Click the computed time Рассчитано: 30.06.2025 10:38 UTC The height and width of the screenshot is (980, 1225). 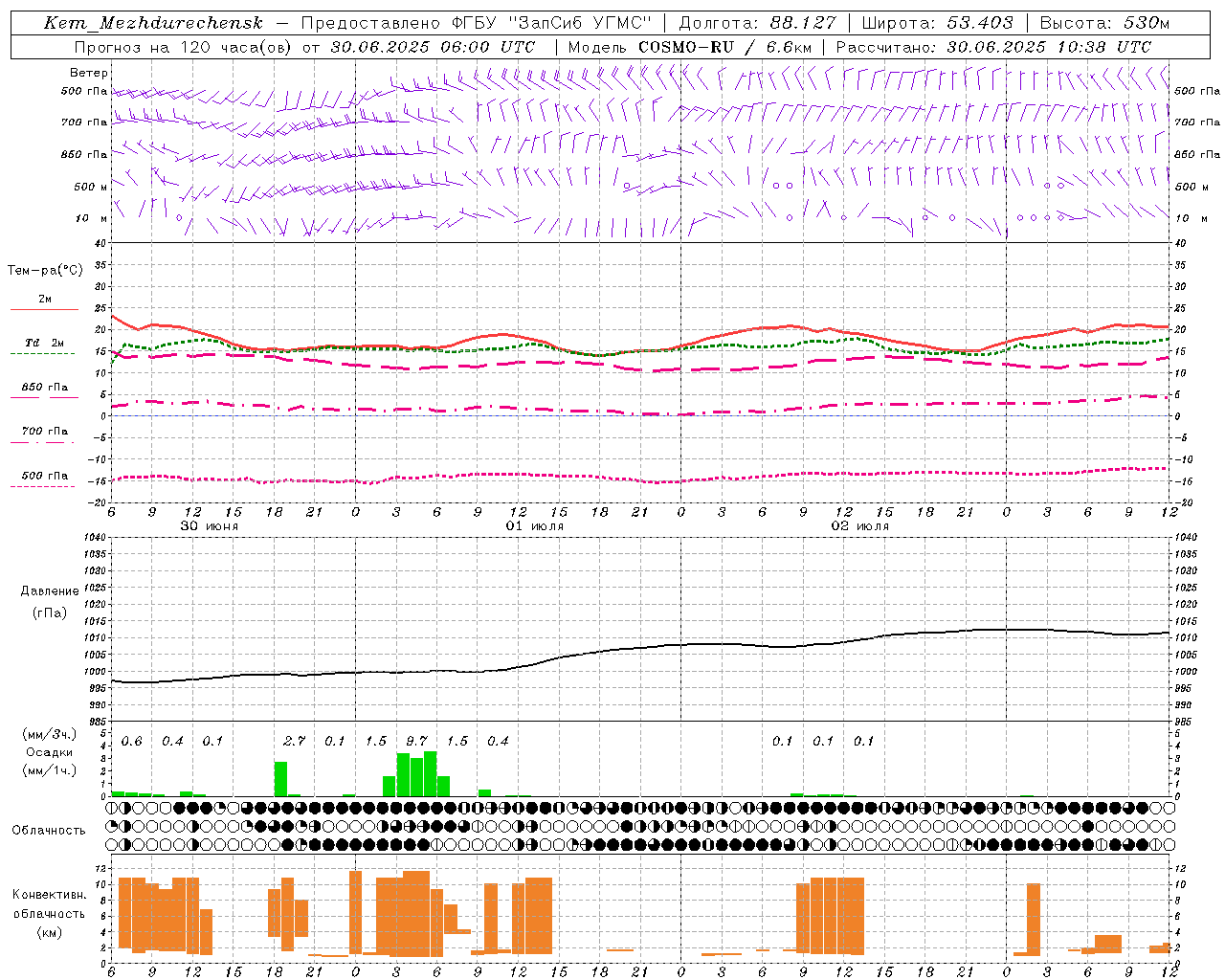[x=993, y=47]
